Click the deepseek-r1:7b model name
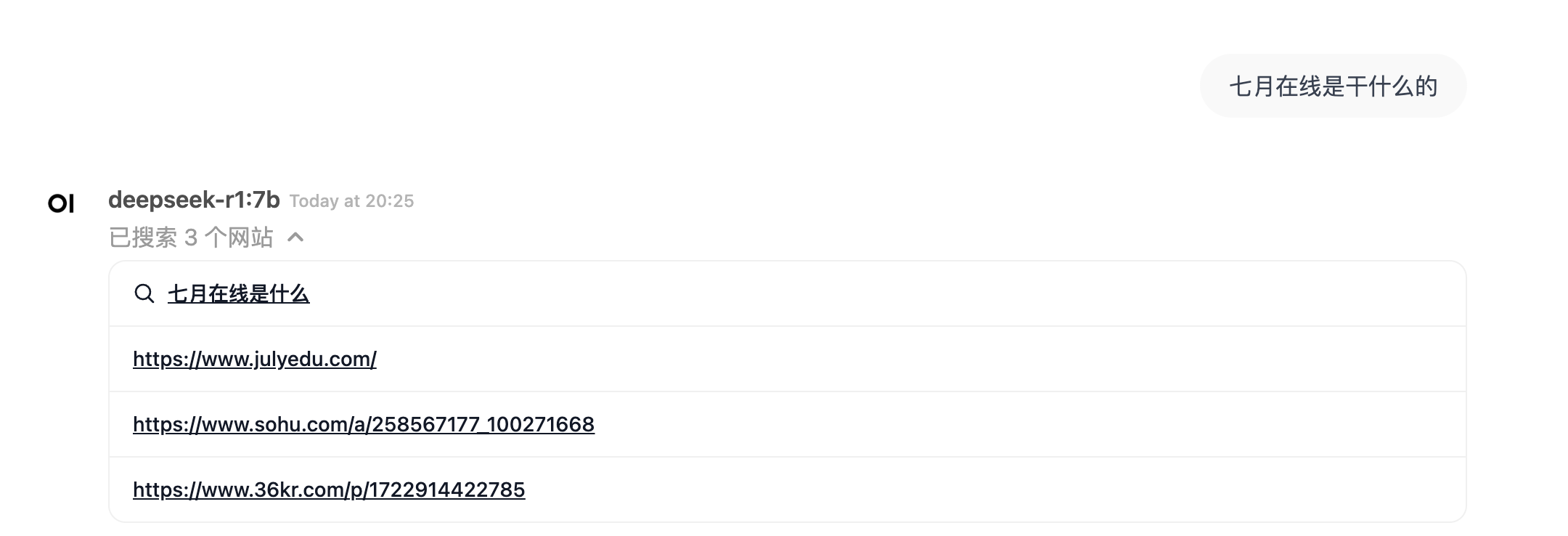 click(x=194, y=200)
